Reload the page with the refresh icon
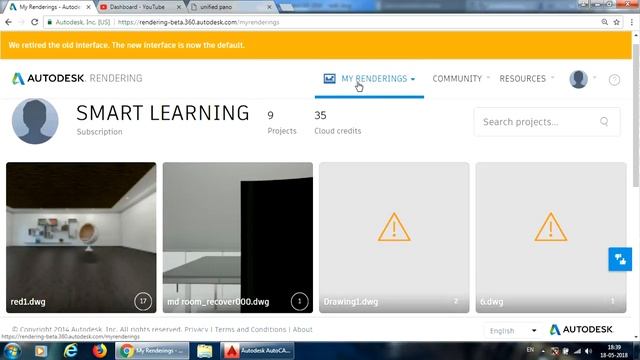 point(35,22)
